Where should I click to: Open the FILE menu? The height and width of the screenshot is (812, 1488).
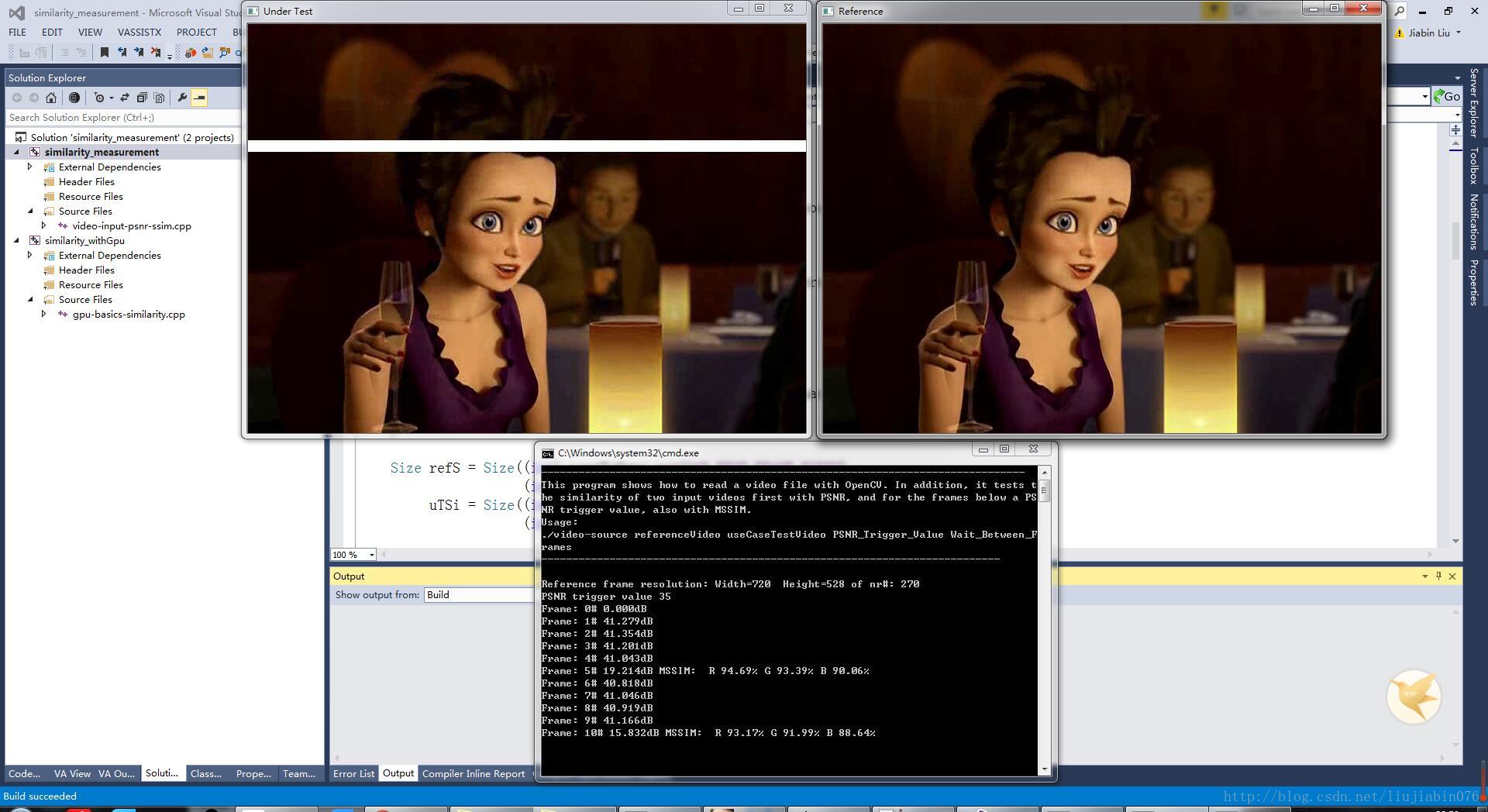(x=17, y=33)
